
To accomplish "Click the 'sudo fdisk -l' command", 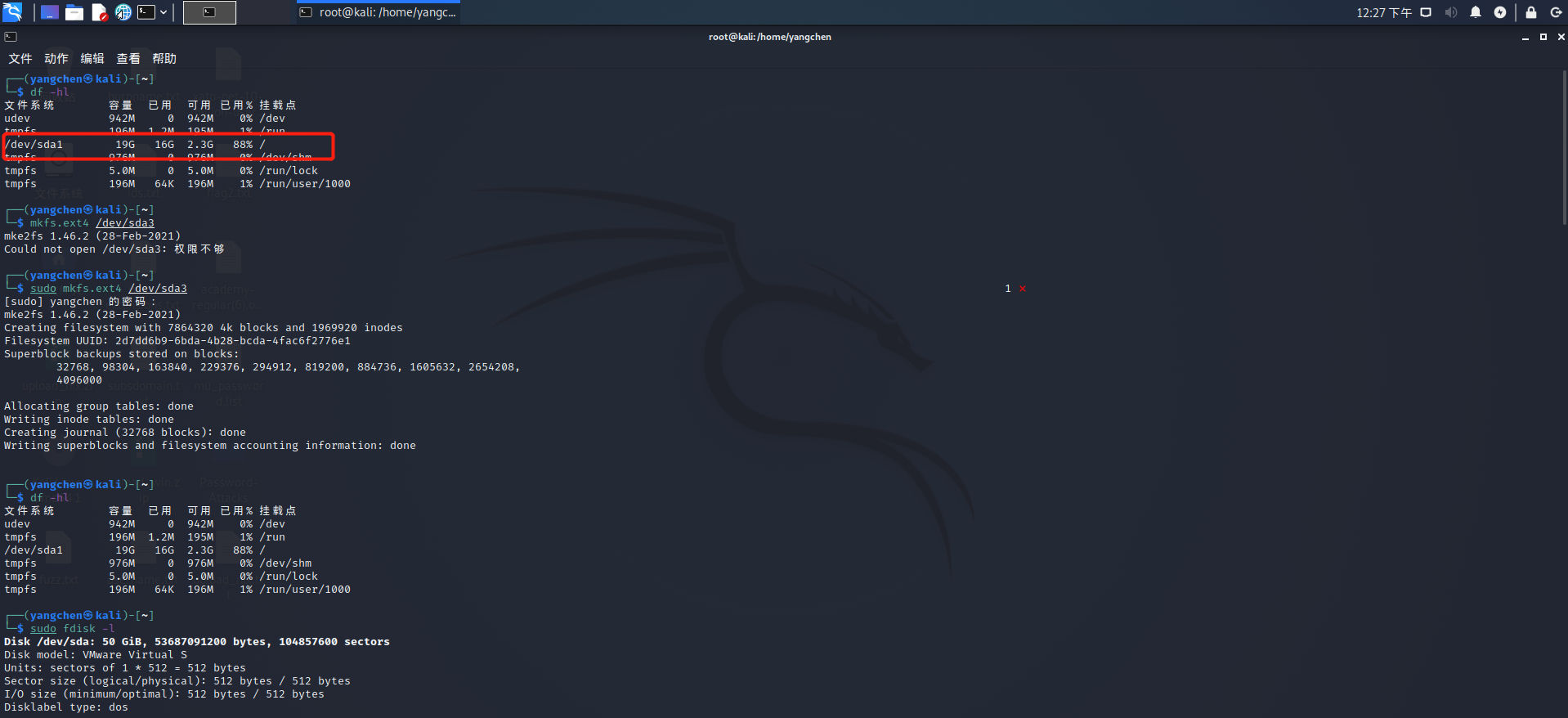I will (73, 629).
